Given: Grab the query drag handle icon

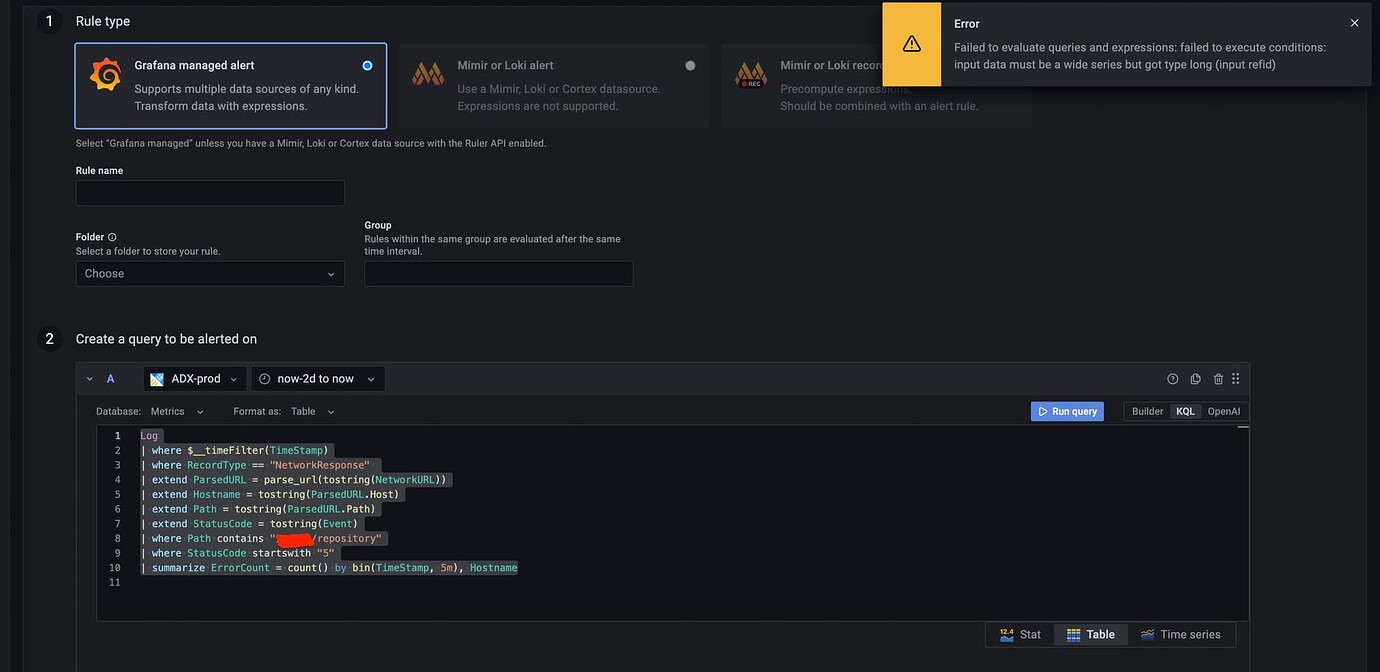Looking at the screenshot, I should 1235,378.
